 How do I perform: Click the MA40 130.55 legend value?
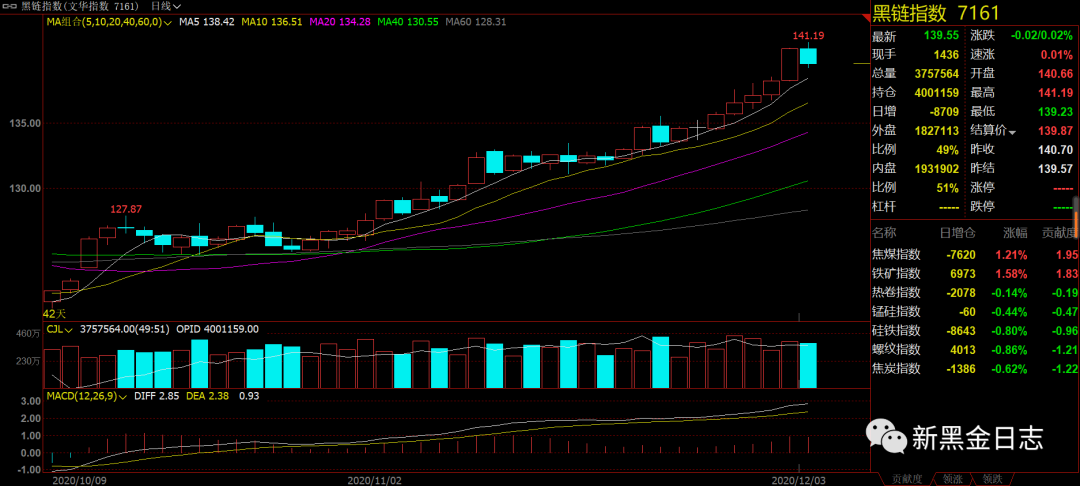point(407,22)
